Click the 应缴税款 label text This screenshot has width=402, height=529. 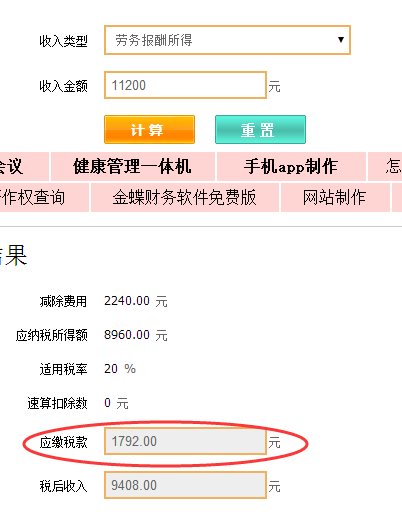pos(63,442)
